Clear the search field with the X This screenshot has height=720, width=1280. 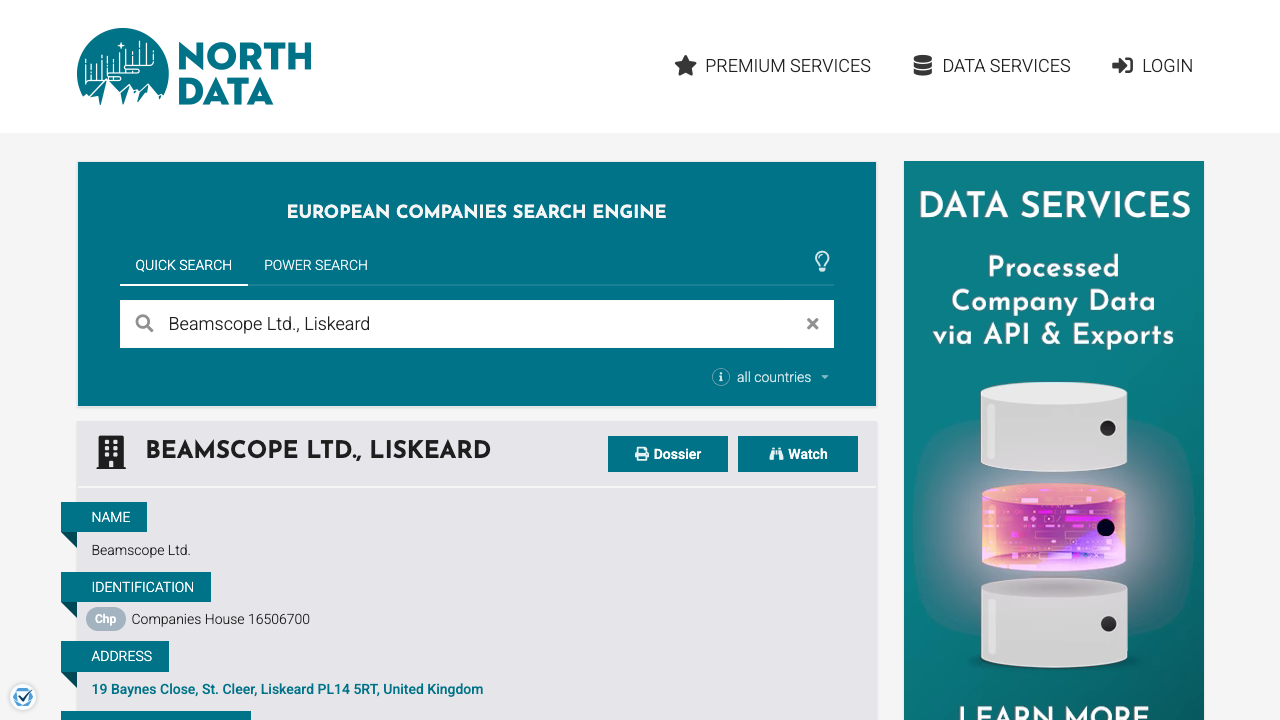pyautogui.click(x=812, y=323)
